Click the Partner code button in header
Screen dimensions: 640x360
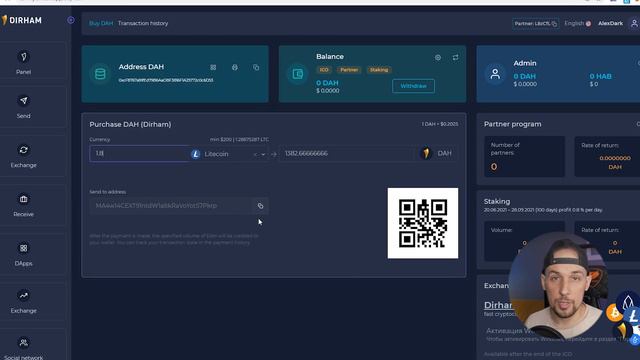(x=535, y=24)
